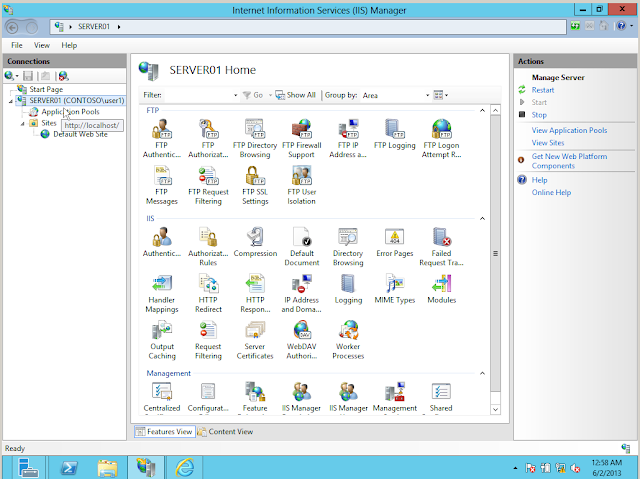Collapse the SERVER01 tree node
640x479 pixels.
pos(11,101)
